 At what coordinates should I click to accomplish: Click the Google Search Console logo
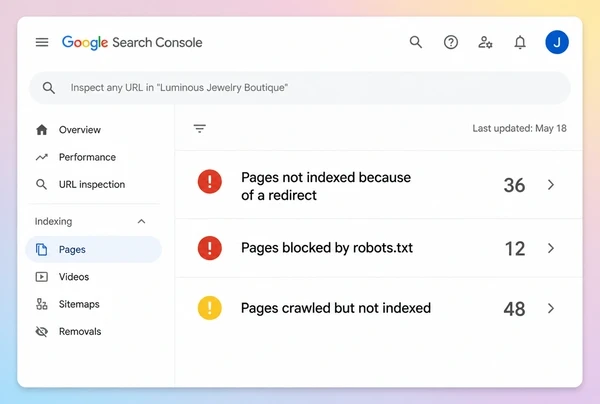pos(132,42)
